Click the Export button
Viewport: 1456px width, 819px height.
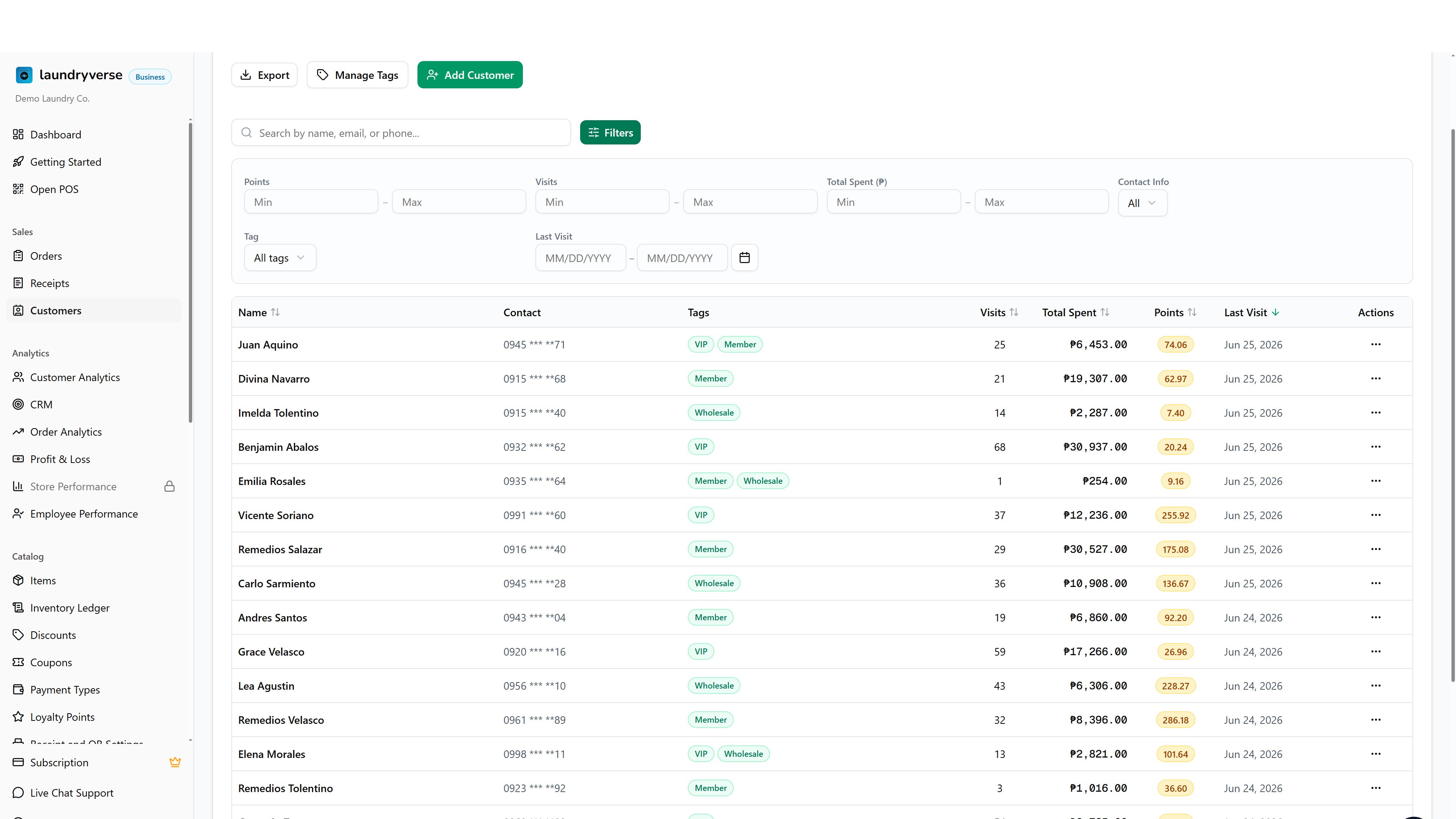265,75
